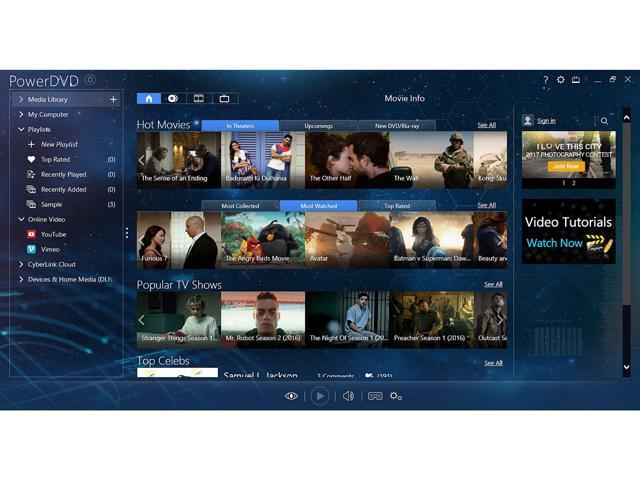Click See All for Hot Movies
The width and height of the screenshot is (640, 480).
pyautogui.click(x=487, y=125)
